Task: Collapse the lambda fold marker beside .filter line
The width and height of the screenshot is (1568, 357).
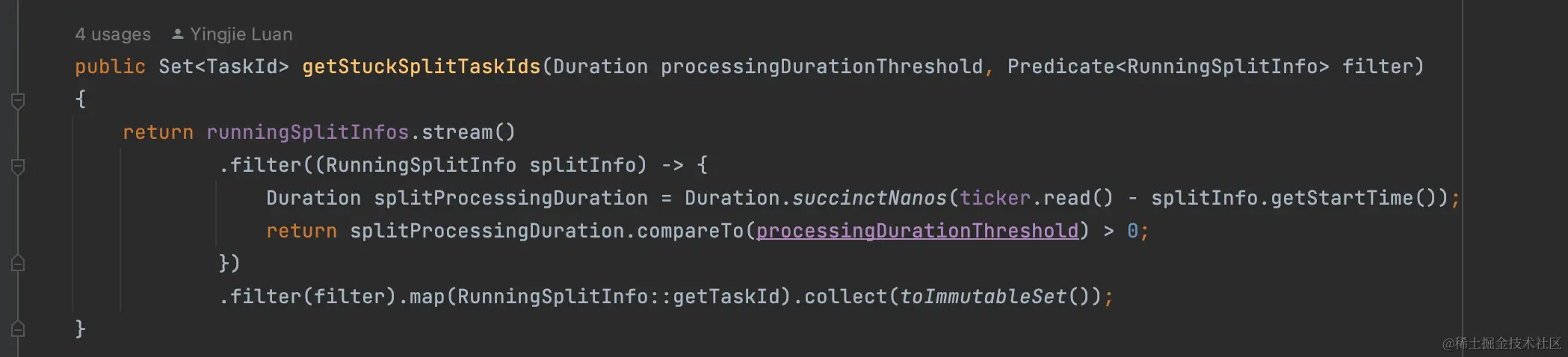Action: [19, 166]
